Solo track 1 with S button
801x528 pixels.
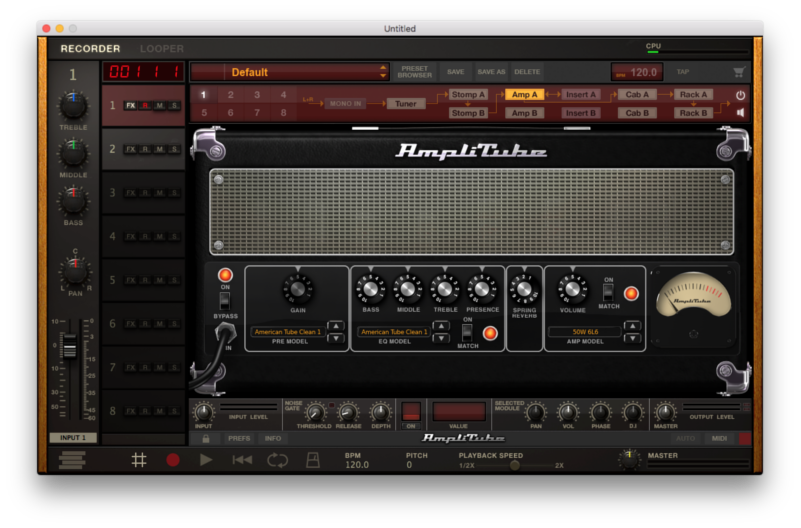tap(174, 106)
